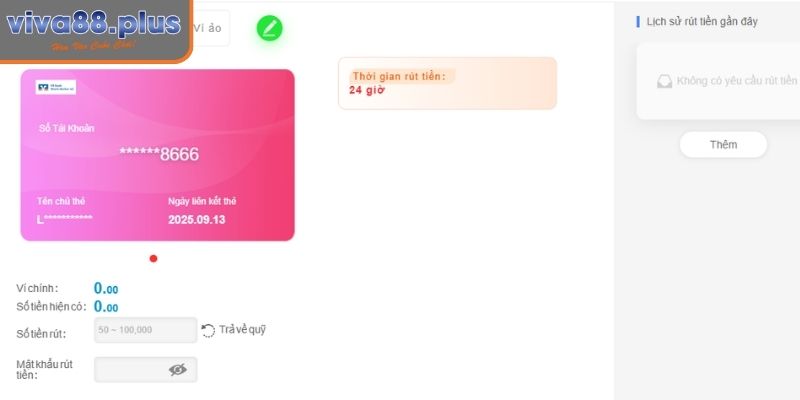This screenshot has height=400, width=800.
Task: Click the empty inbox icon in history
Action: 664,81
